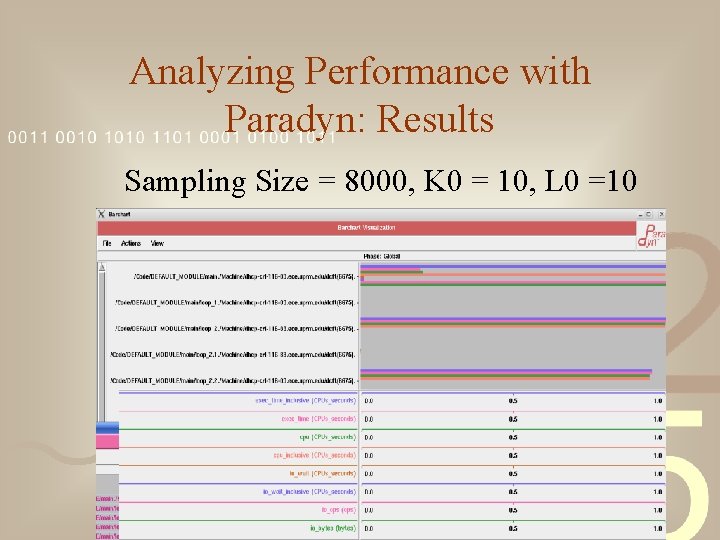Click the purple top bar of main resource
This screenshot has width=720, height=540.
point(513,266)
